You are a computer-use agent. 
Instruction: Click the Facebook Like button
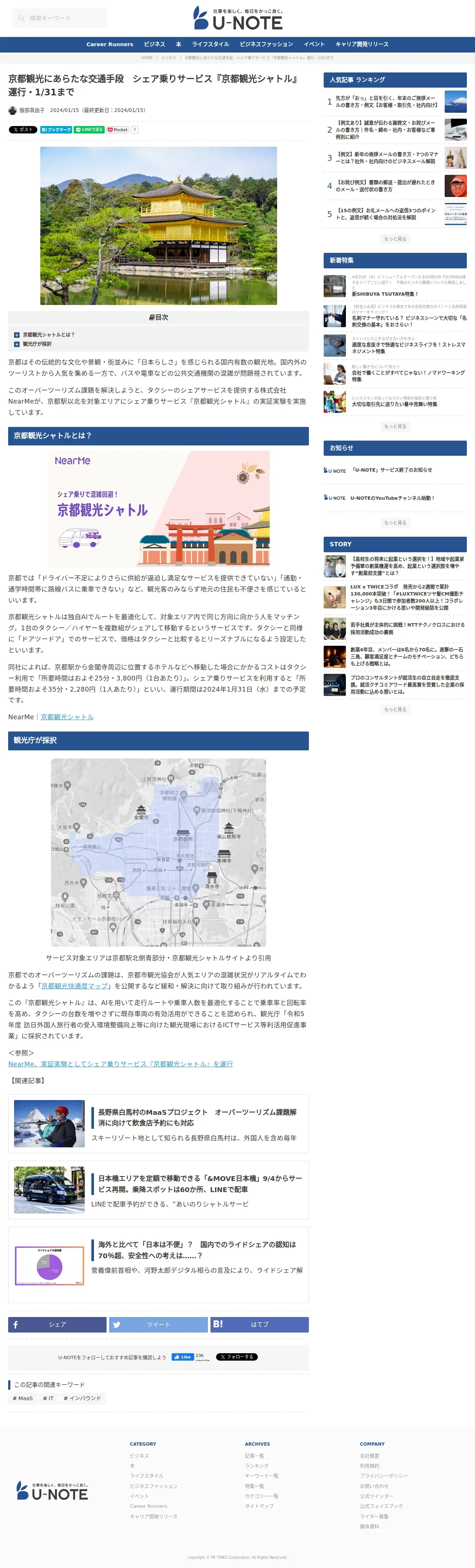[183, 1357]
